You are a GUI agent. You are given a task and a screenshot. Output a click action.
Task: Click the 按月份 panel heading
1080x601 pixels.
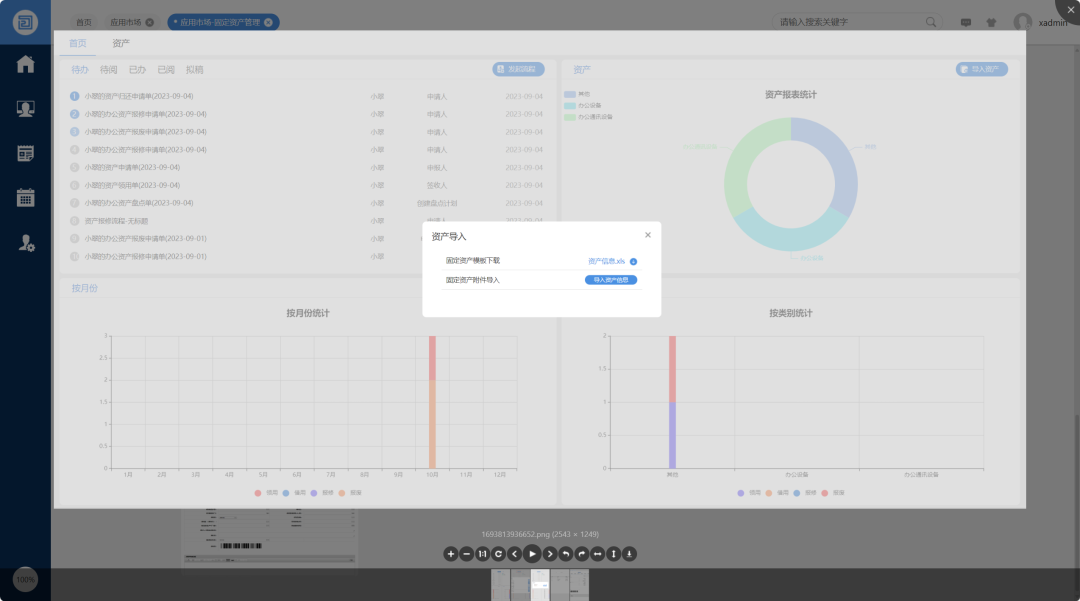85,288
